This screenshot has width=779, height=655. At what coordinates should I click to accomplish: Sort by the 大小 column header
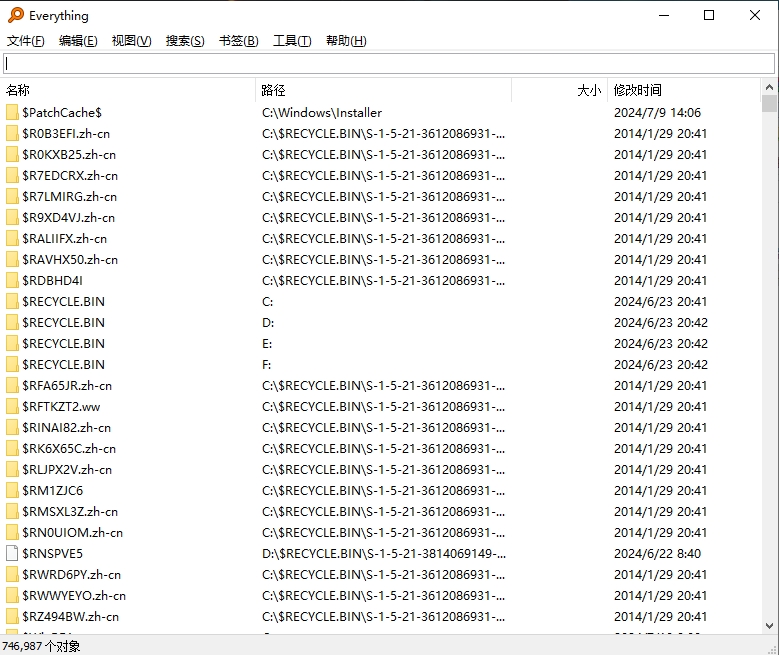559,90
